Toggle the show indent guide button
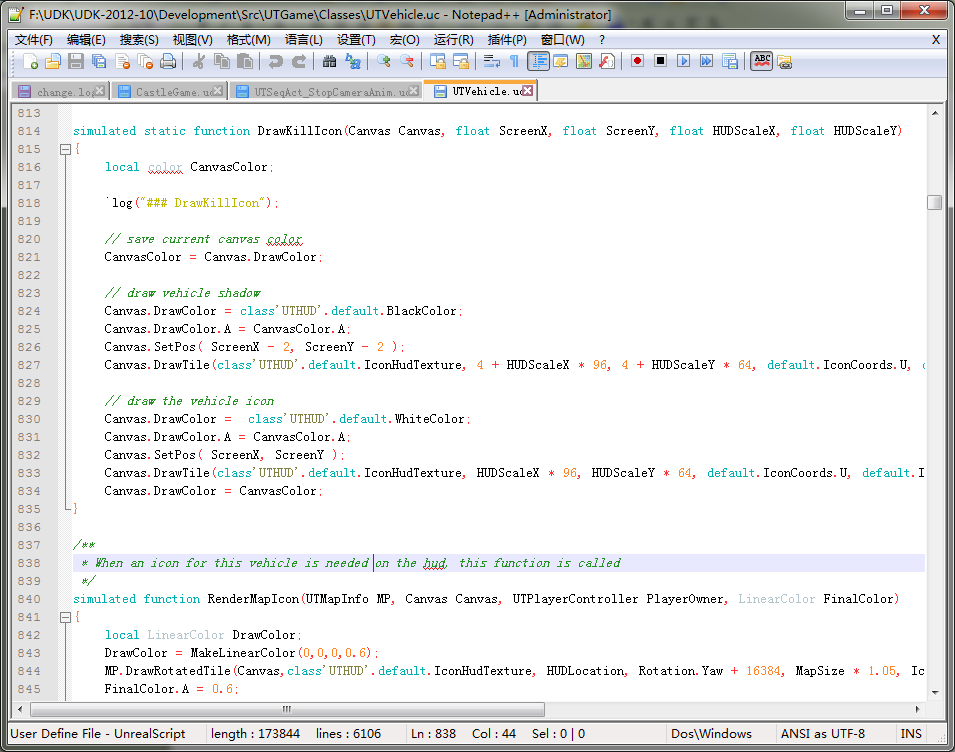The width and height of the screenshot is (955, 752). [x=538, y=61]
